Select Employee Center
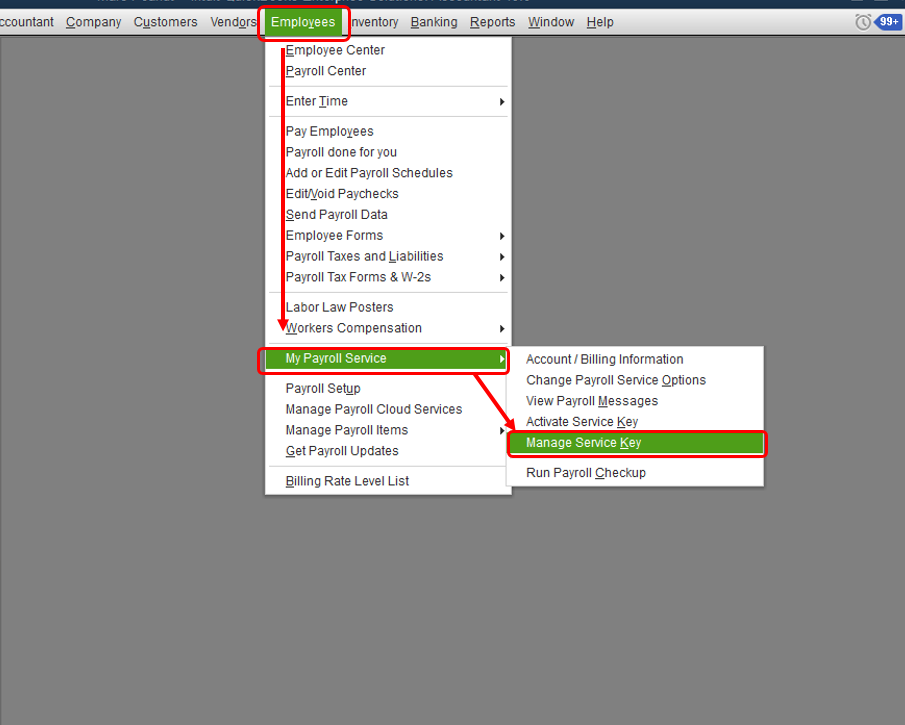The height and width of the screenshot is (725, 905). click(388, 50)
